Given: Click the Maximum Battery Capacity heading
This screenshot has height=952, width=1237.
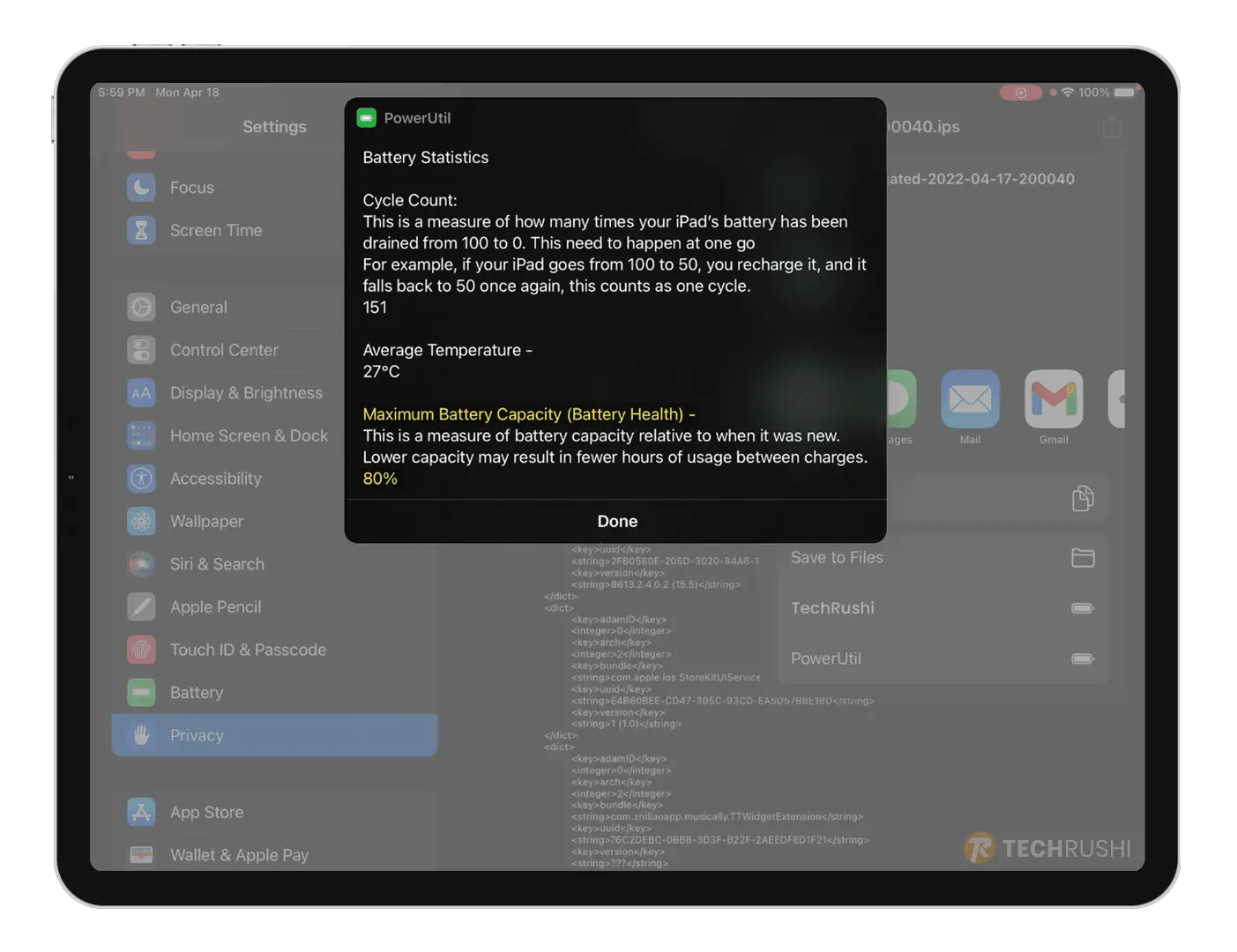Looking at the screenshot, I should coord(529,414).
